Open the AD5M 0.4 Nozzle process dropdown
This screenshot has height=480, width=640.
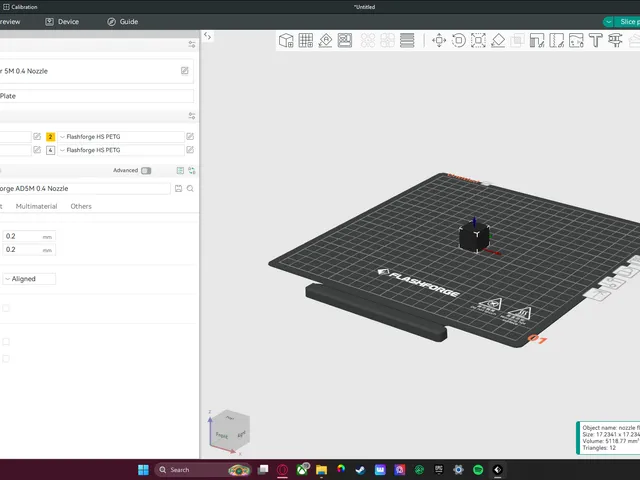(x=85, y=189)
